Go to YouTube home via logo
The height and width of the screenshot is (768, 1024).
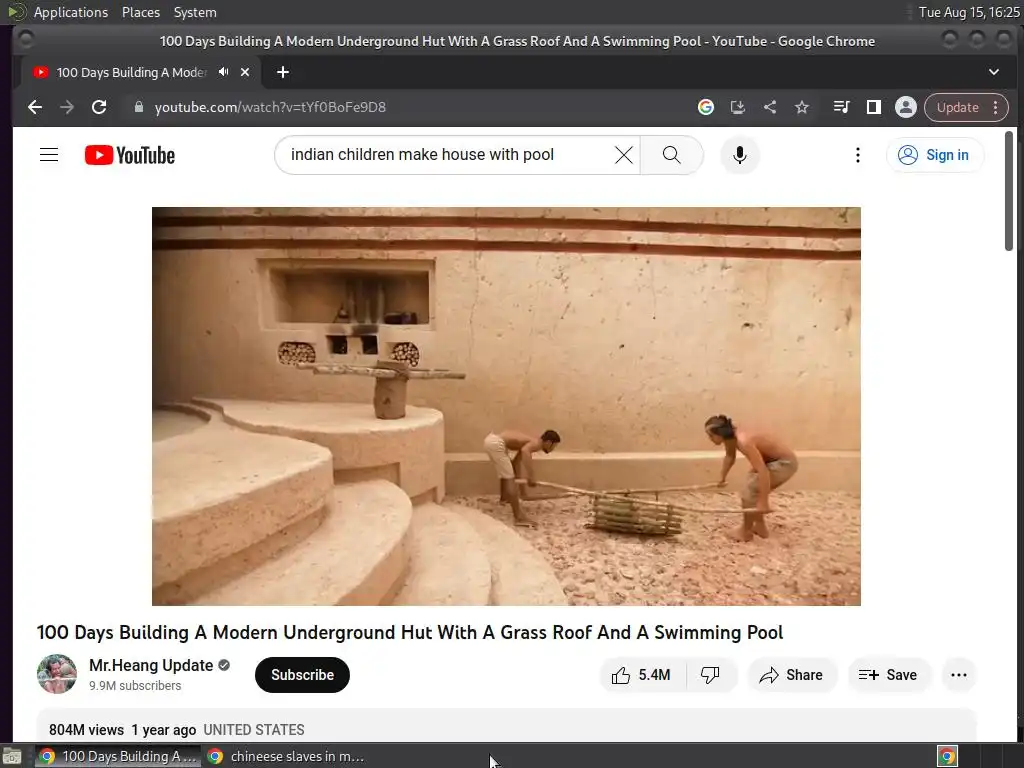coord(130,155)
